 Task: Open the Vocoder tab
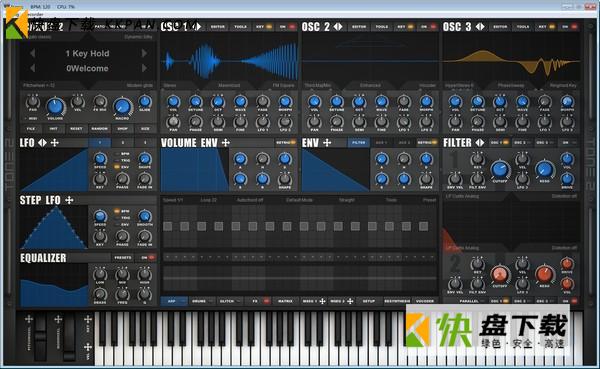click(x=425, y=301)
